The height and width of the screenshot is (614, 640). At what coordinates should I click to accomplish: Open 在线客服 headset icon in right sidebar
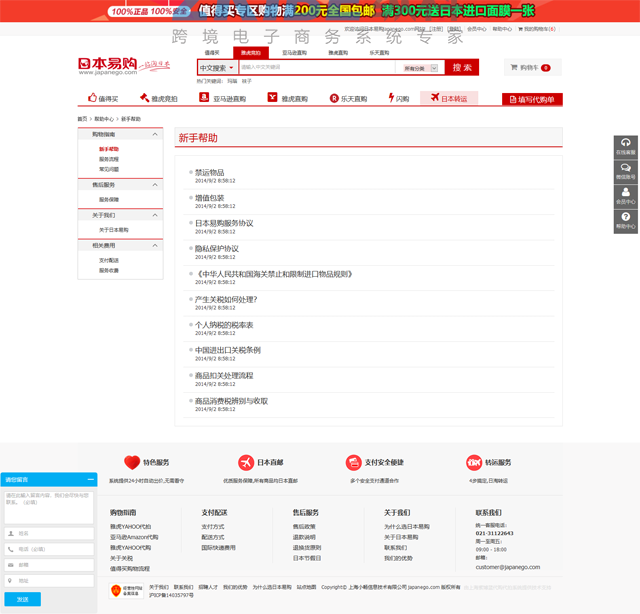[626, 142]
